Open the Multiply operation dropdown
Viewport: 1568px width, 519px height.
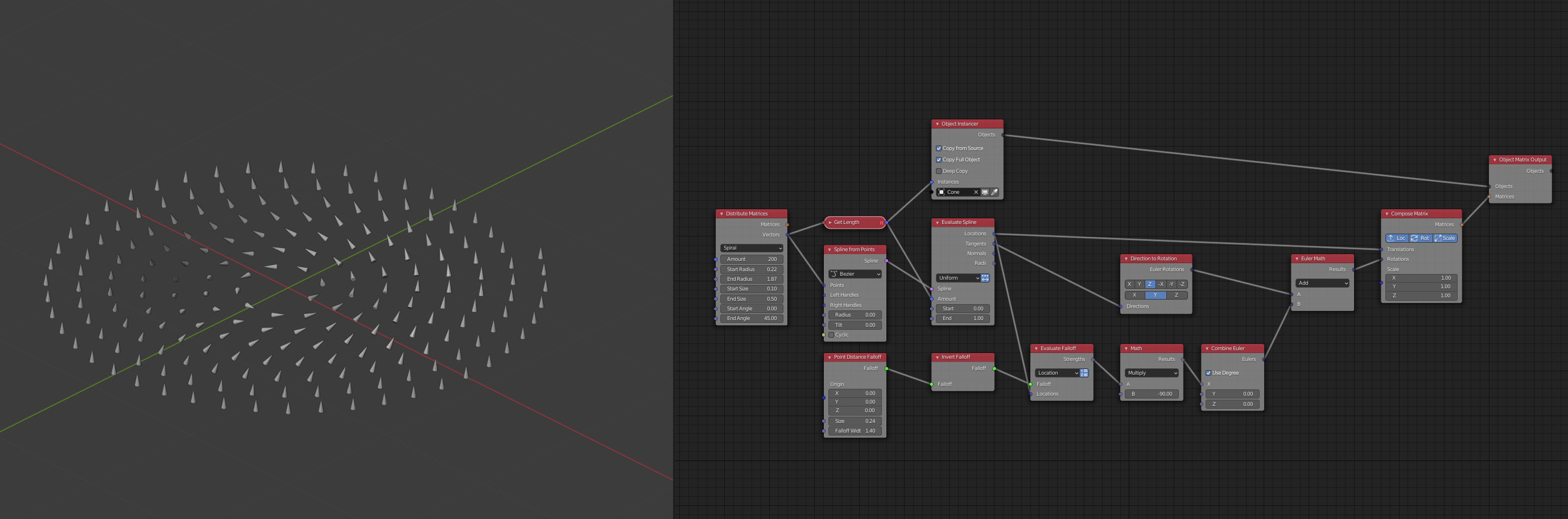pyautogui.click(x=1151, y=373)
